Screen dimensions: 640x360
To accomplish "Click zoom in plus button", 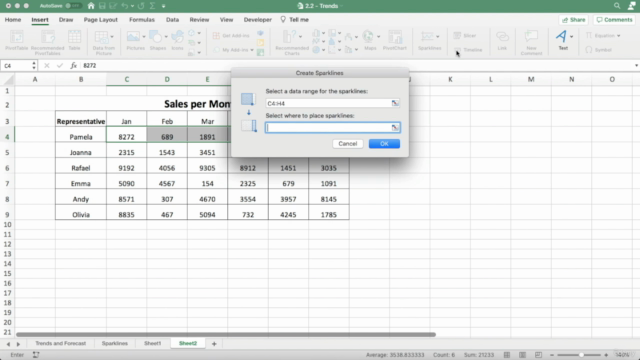I will (x=606, y=355).
